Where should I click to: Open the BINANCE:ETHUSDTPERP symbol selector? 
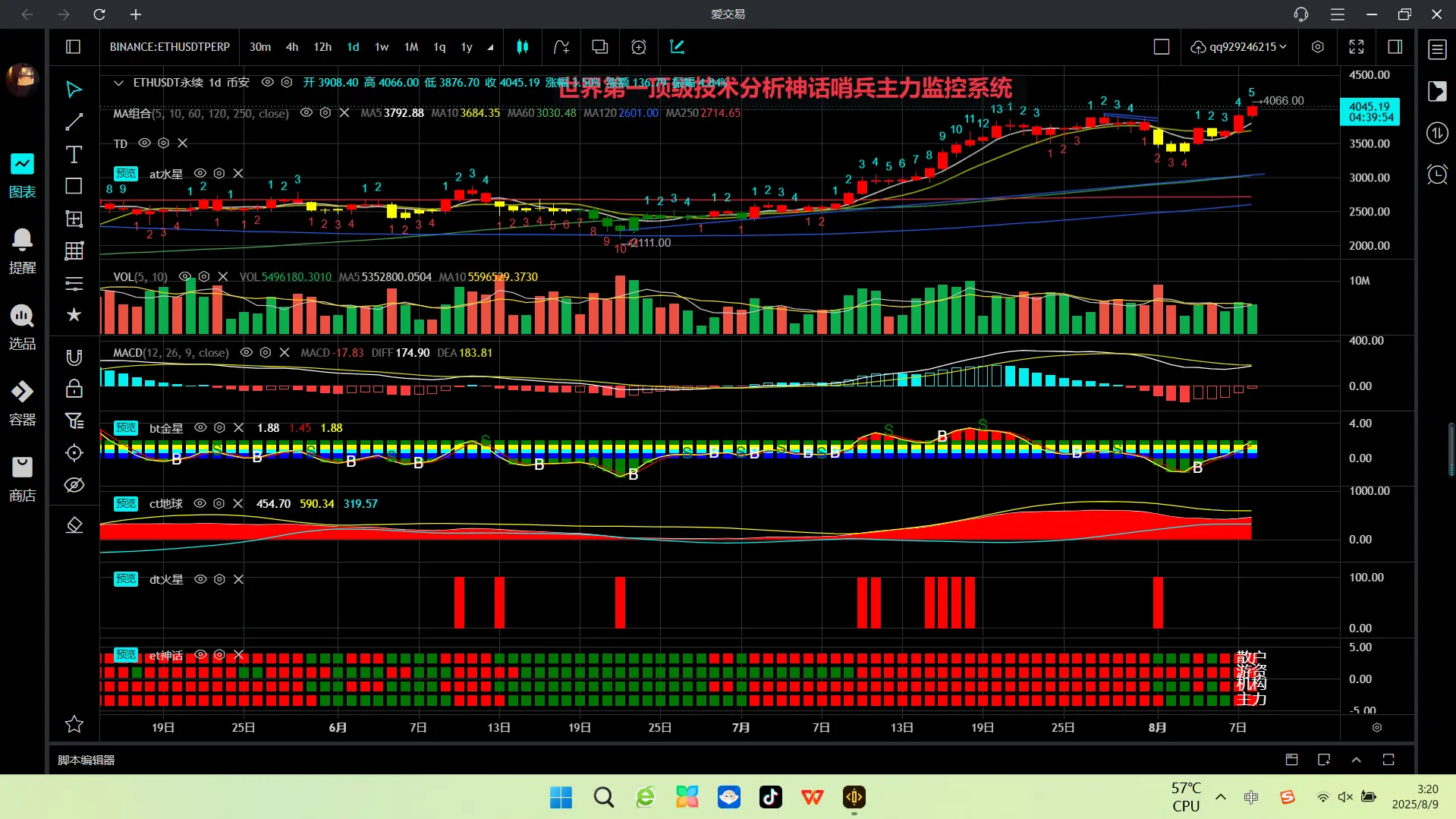(170, 47)
